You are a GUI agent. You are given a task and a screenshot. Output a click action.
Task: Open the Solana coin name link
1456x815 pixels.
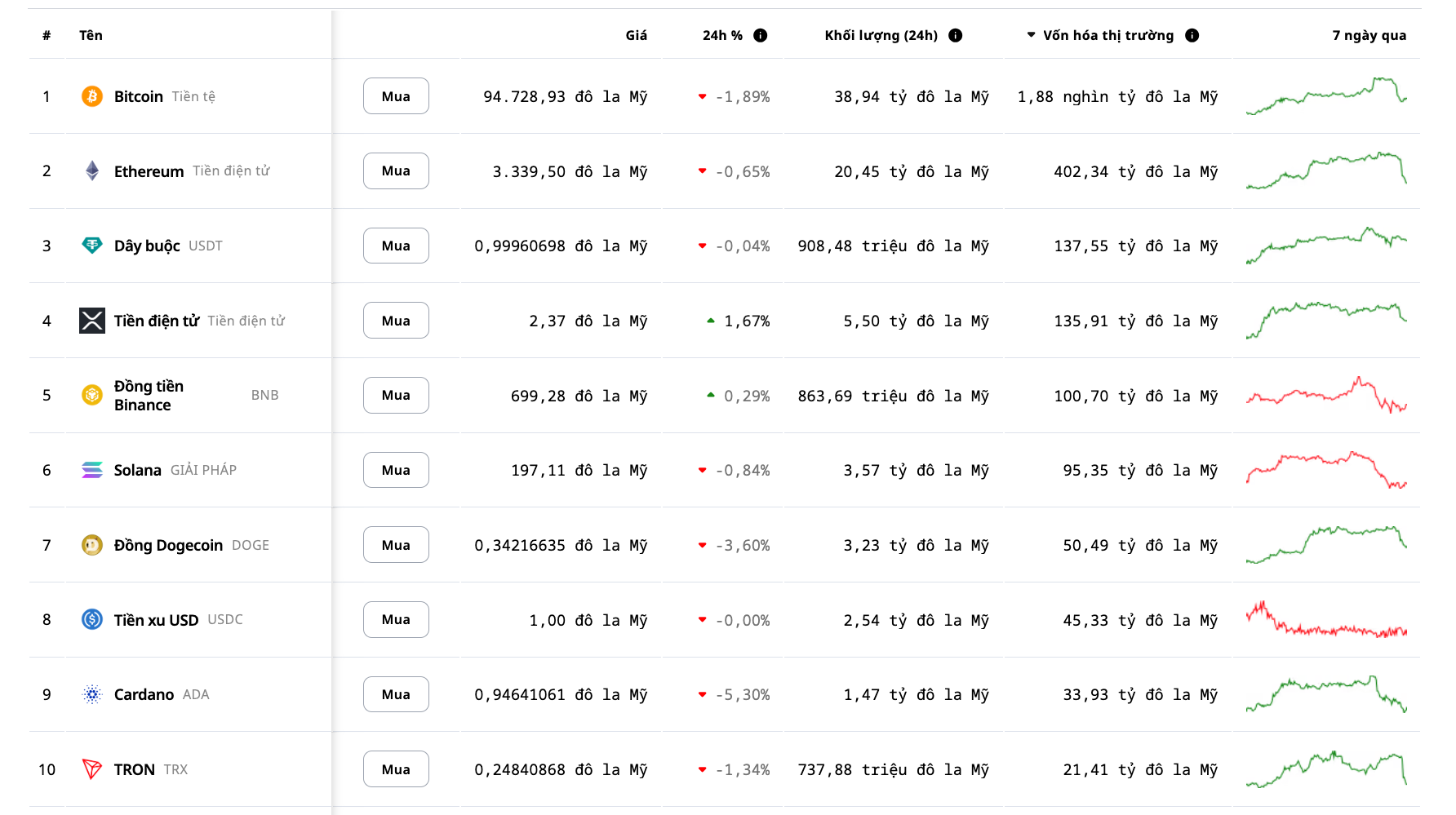(x=138, y=470)
